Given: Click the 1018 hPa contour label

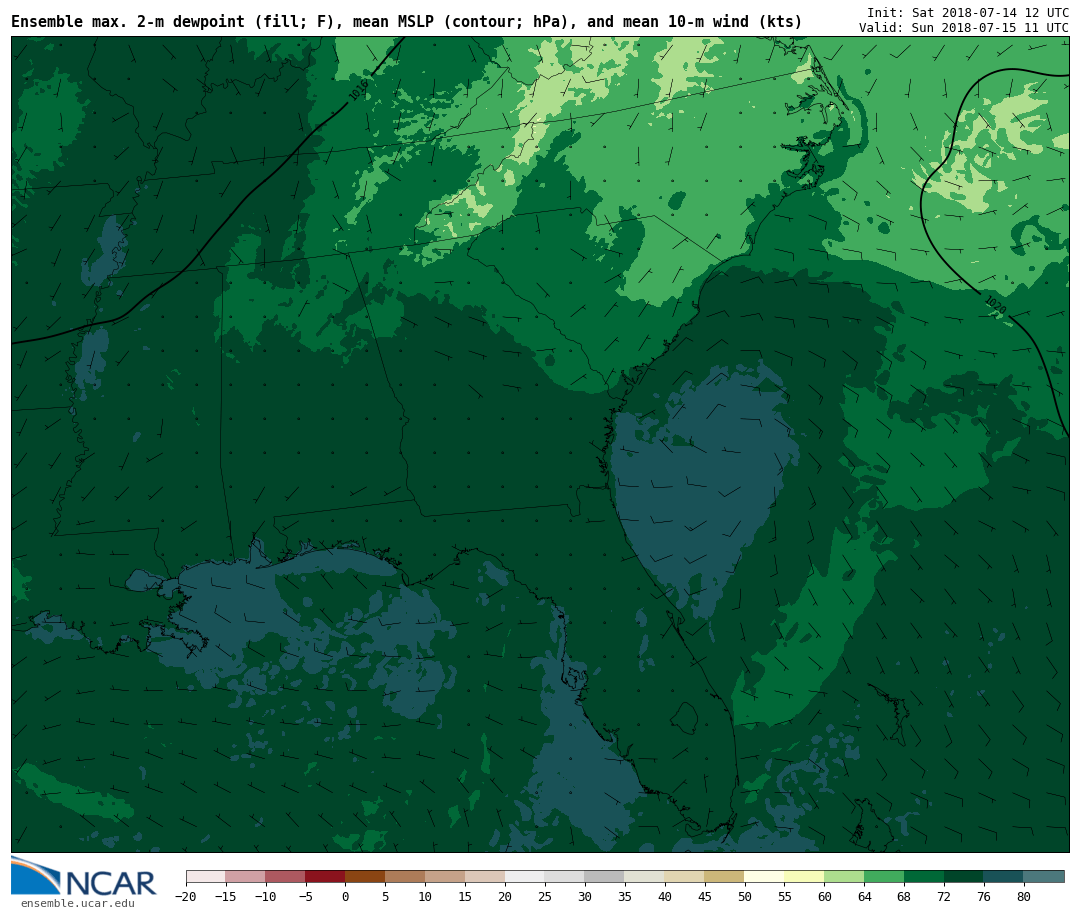Looking at the screenshot, I should (359, 90).
